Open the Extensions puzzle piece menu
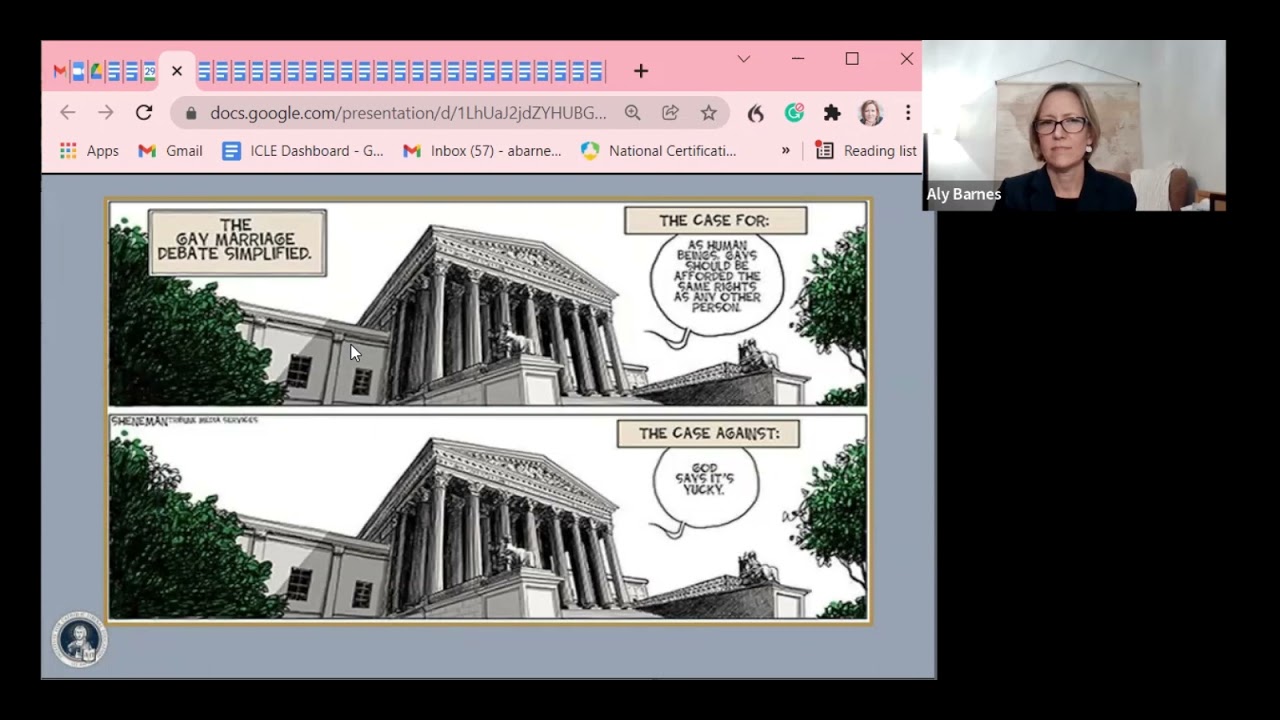The width and height of the screenshot is (1280, 720). point(832,113)
